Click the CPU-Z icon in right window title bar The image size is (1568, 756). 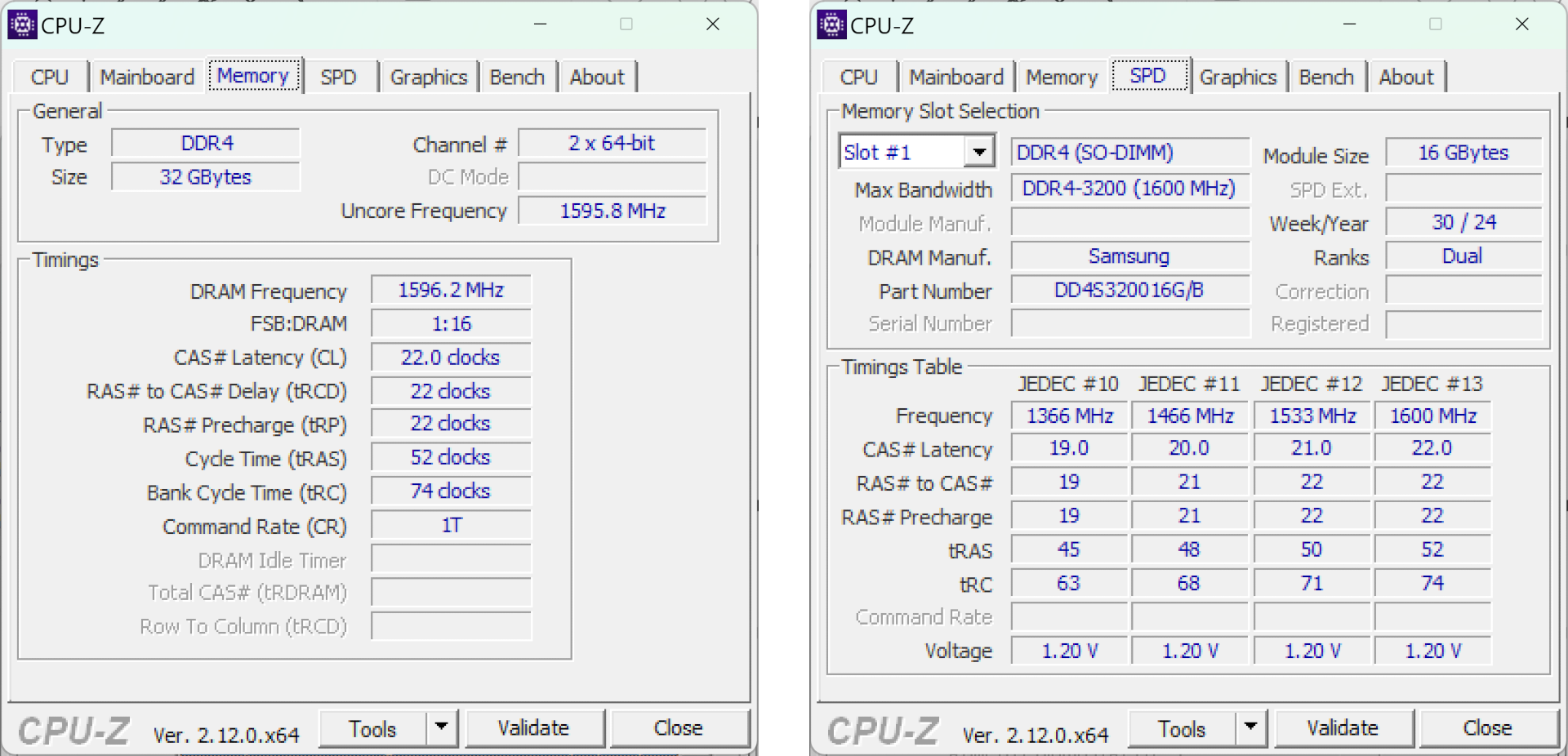831,25
